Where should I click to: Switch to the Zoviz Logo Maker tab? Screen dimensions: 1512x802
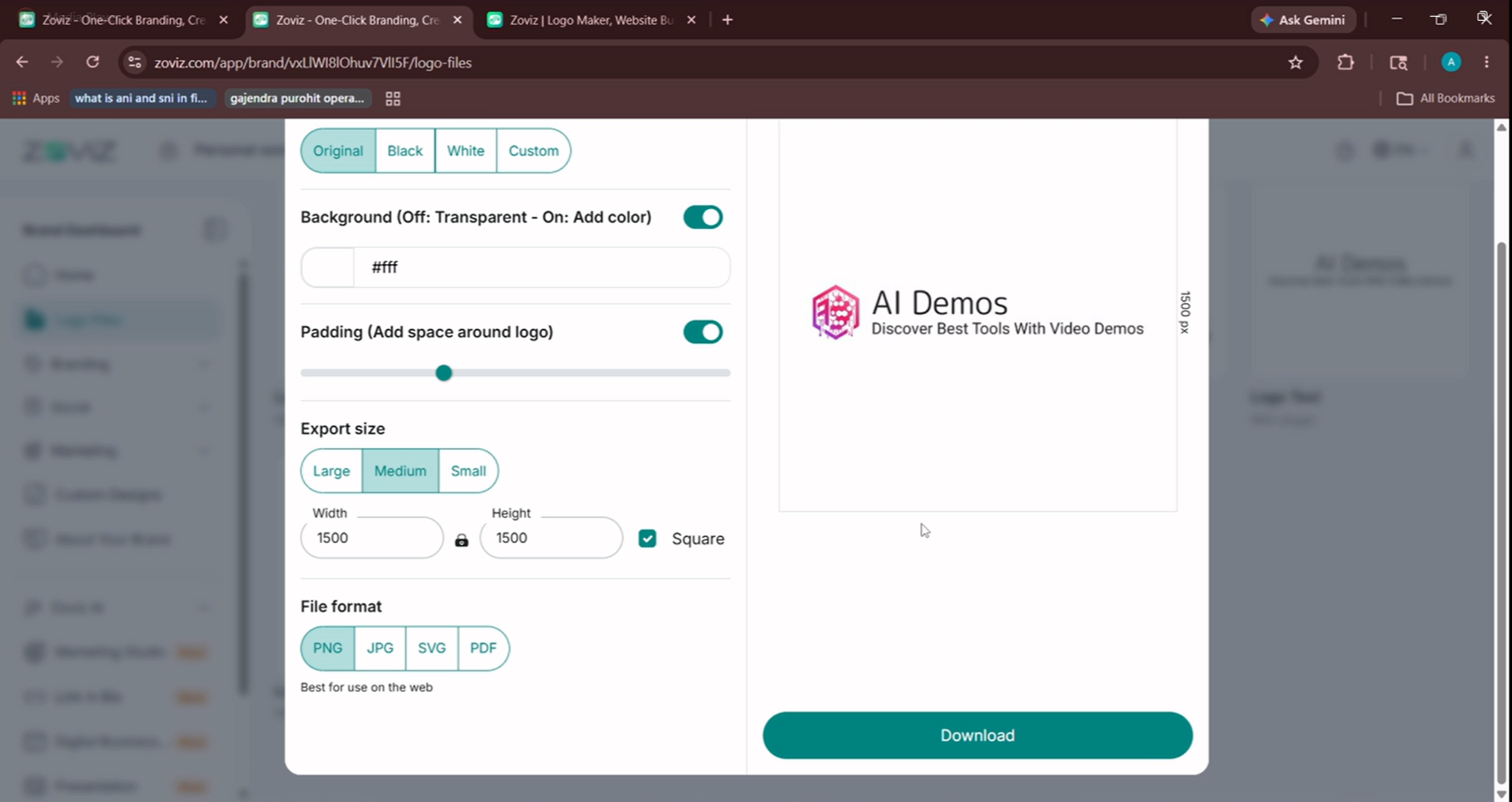click(x=591, y=20)
